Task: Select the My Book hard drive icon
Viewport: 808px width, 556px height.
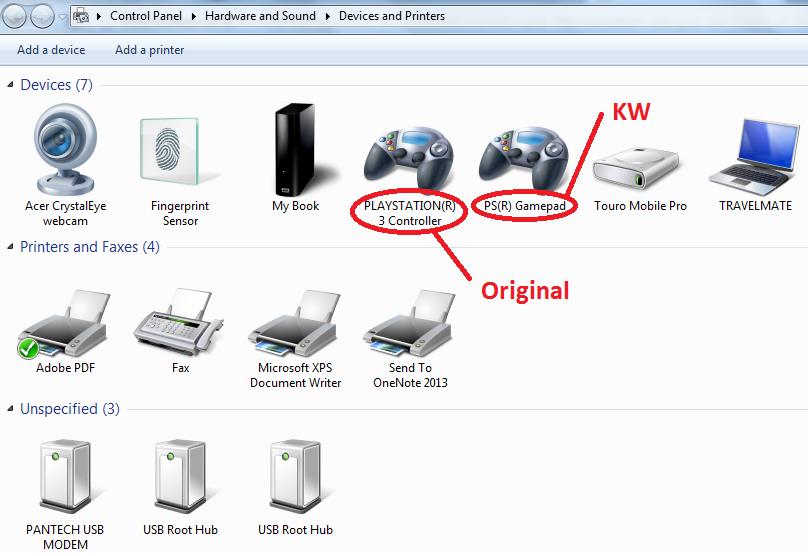Action: 294,148
